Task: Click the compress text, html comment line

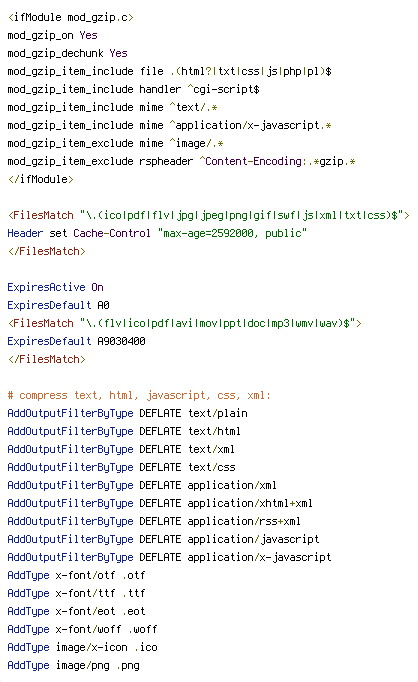Action: point(139,395)
